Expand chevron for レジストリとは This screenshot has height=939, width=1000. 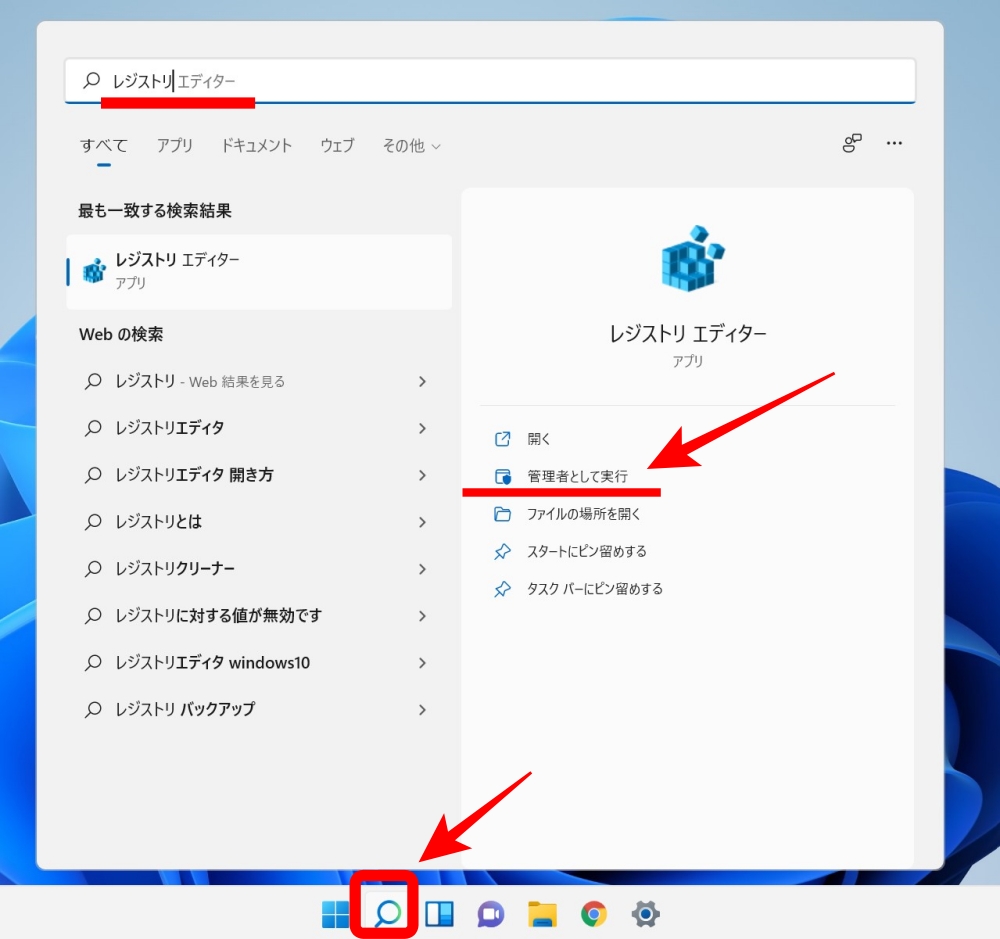point(422,522)
